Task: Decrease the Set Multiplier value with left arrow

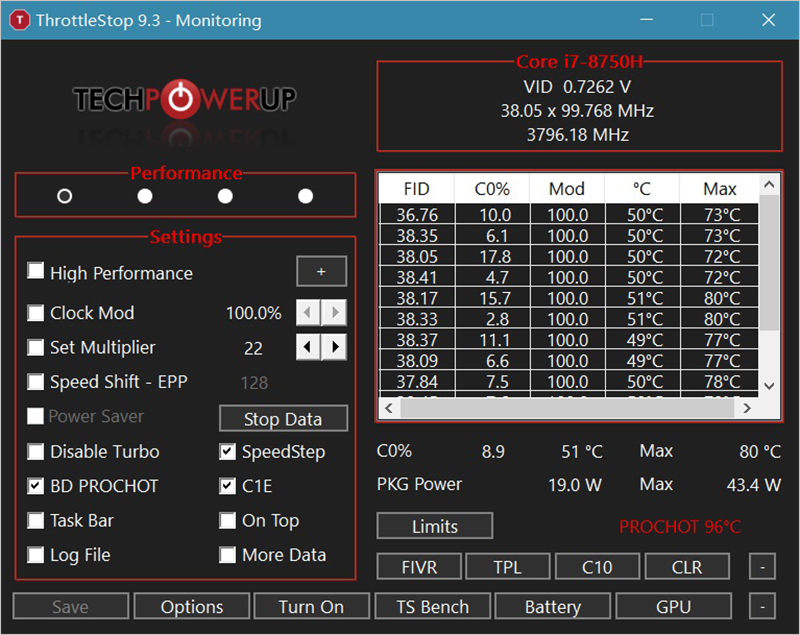Action: pyautogui.click(x=309, y=347)
